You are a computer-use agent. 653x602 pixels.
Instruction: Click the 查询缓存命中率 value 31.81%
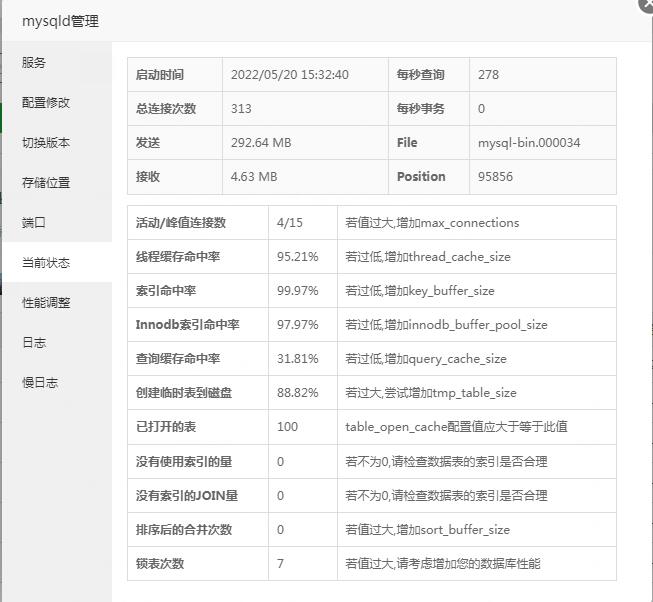click(x=297, y=359)
